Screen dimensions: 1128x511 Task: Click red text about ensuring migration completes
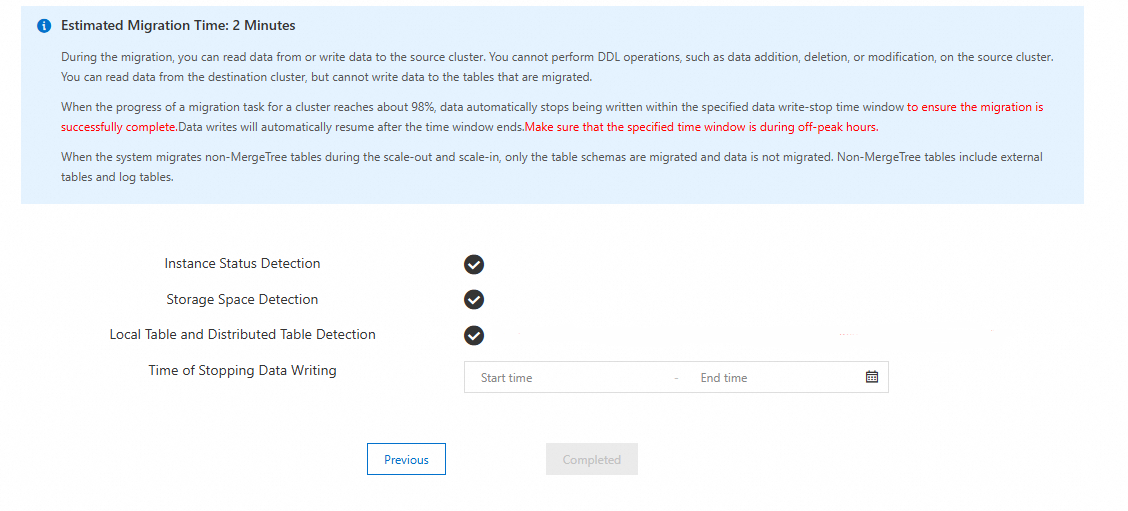[x=975, y=106]
